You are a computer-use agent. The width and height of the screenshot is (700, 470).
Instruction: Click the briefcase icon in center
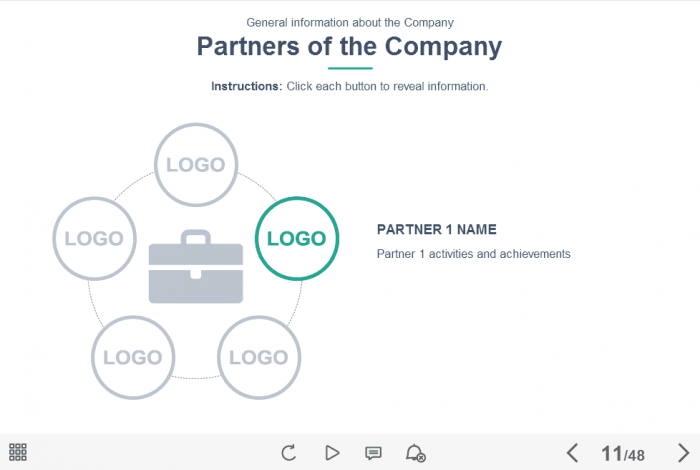coord(195,267)
